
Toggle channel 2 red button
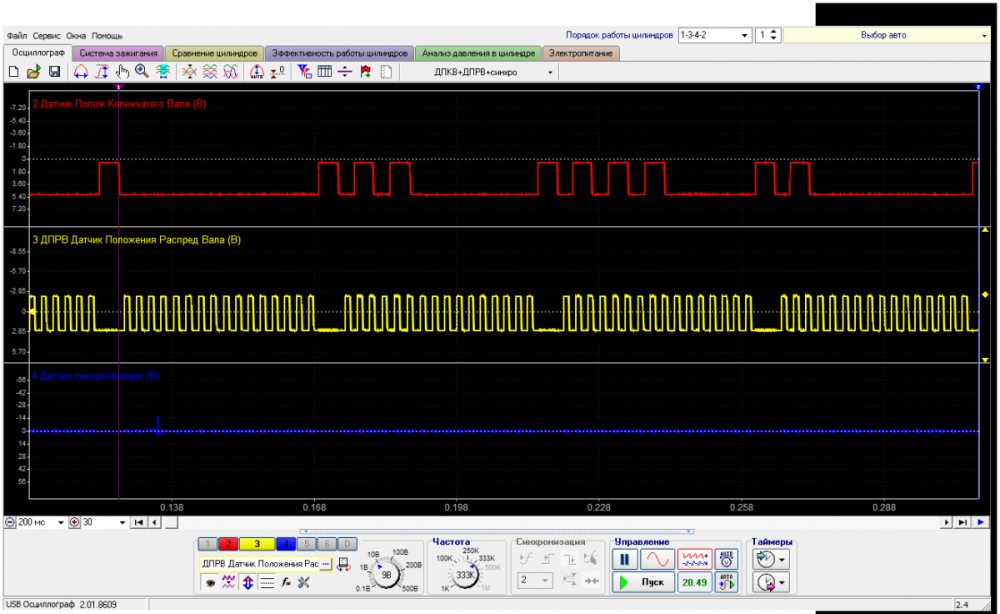pyautogui.click(x=229, y=544)
